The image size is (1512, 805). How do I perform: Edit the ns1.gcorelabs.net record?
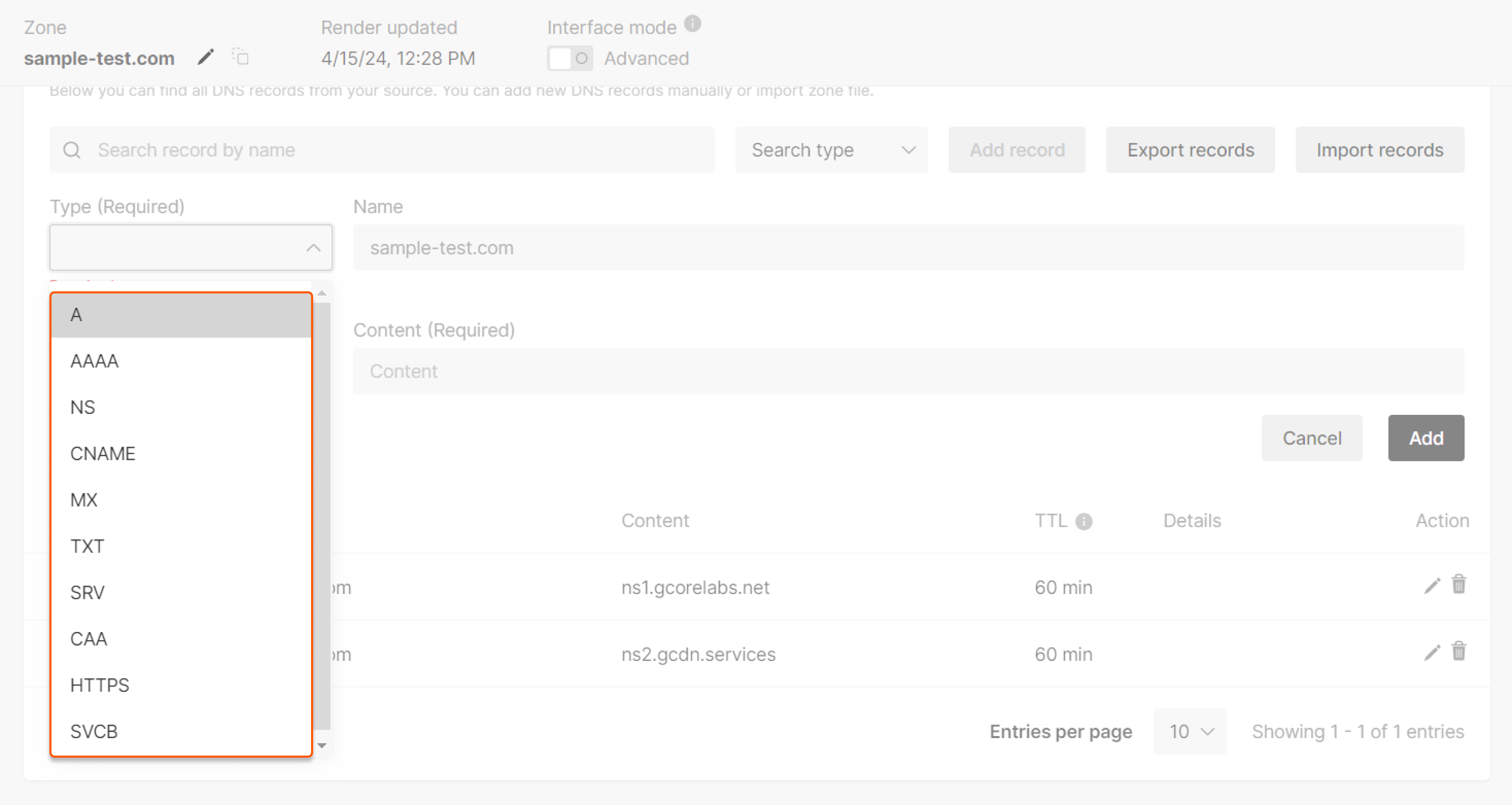click(x=1432, y=587)
